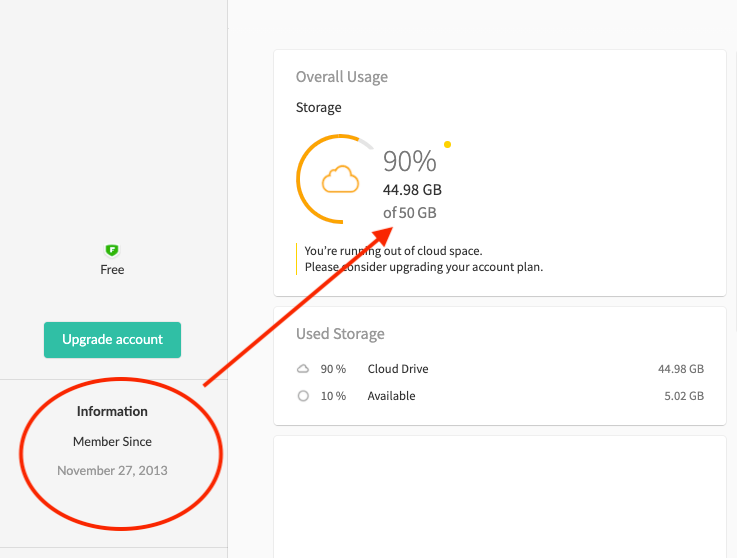Click the Information section heading
This screenshot has height=558, width=737.
pos(112,411)
